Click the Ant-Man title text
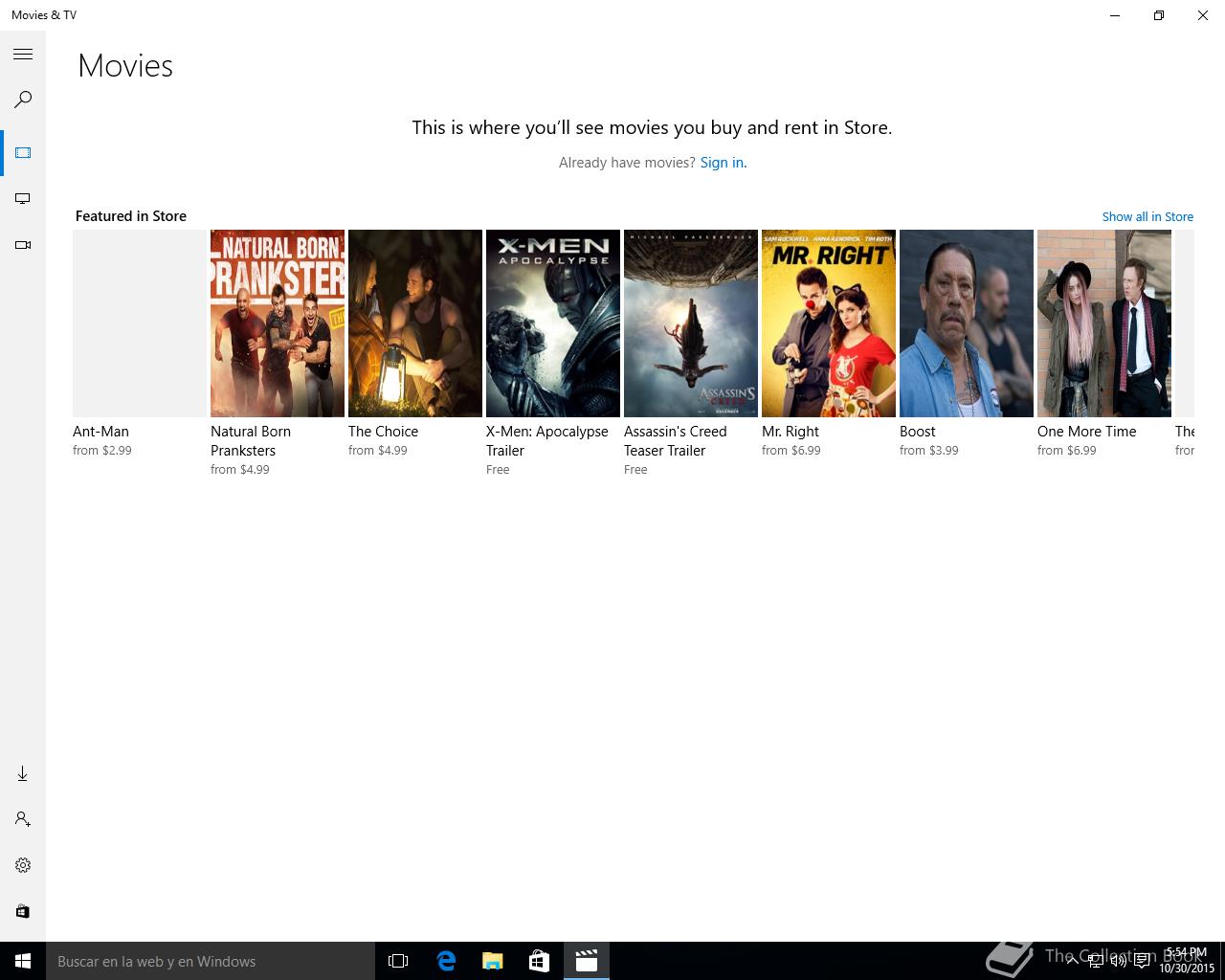Viewport: 1225px width, 980px height. coord(100,432)
